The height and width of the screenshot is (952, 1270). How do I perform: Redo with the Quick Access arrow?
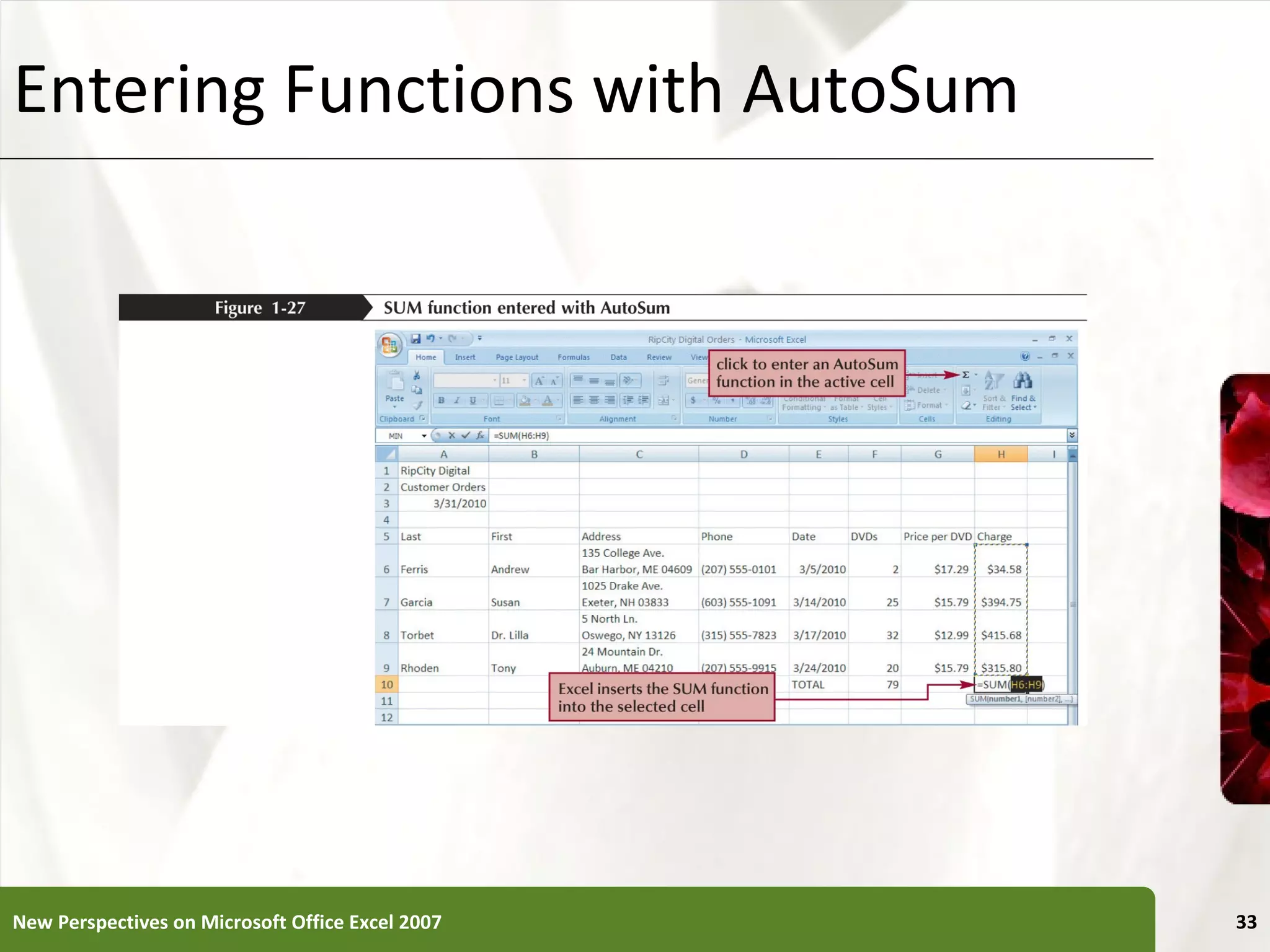tap(453, 339)
